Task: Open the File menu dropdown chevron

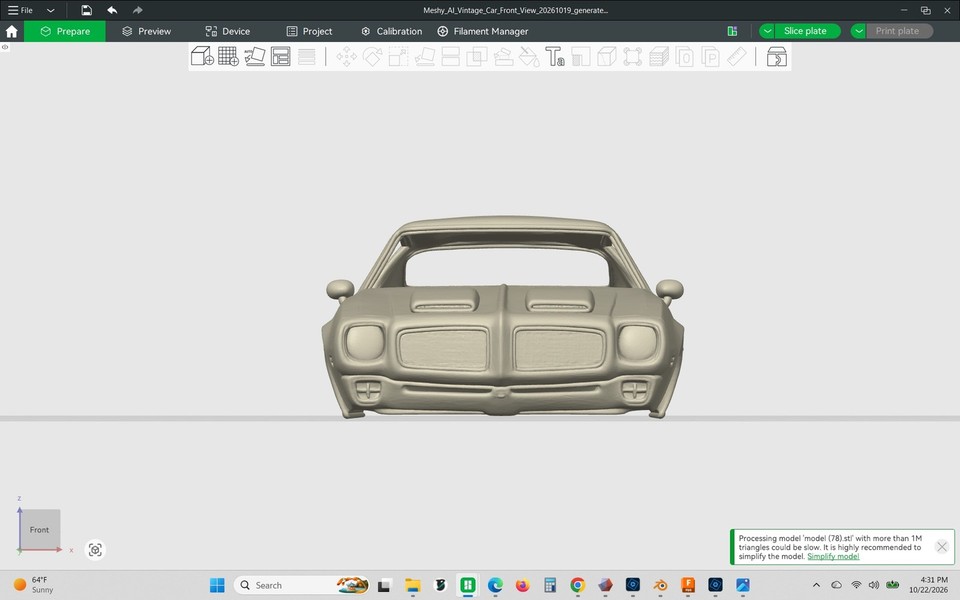Action: tap(51, 10)
